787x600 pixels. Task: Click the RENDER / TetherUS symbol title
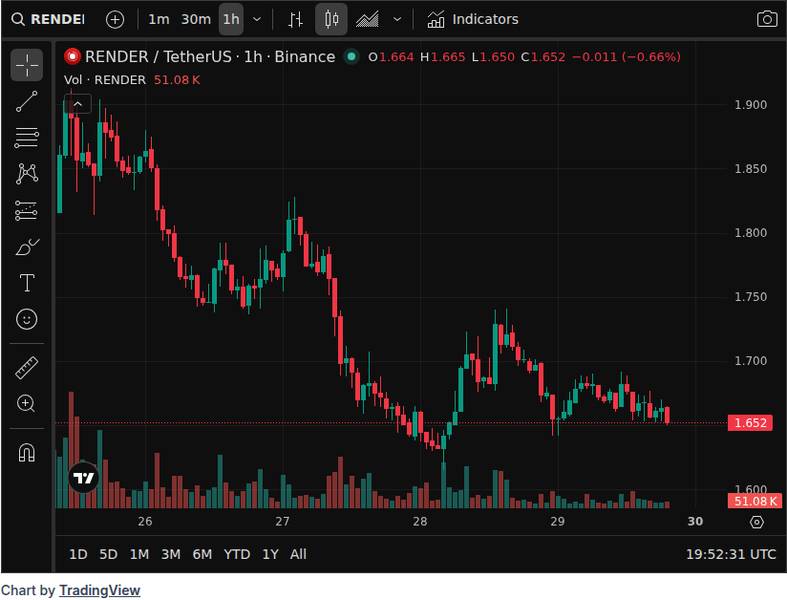(x=210, y=57)
